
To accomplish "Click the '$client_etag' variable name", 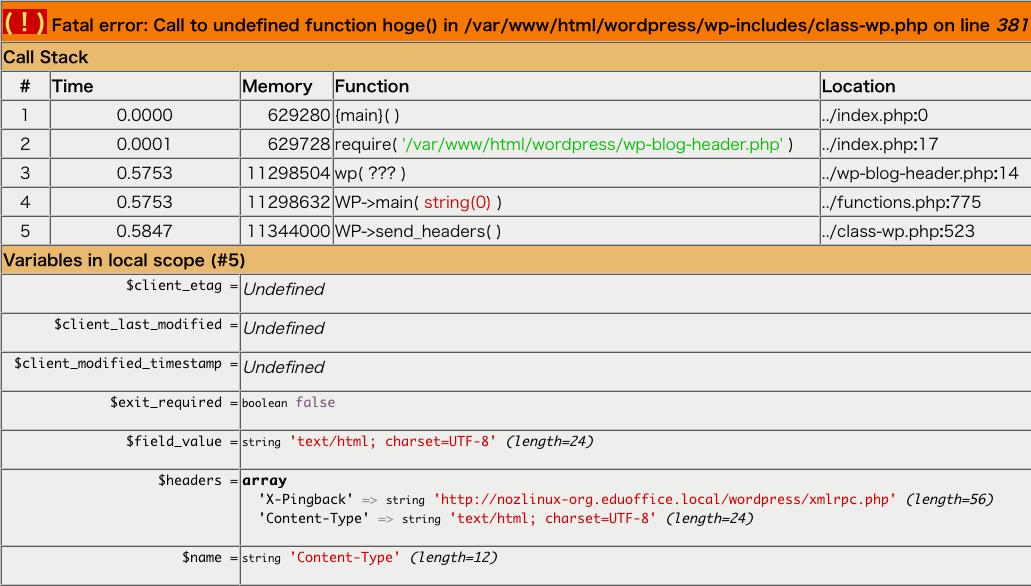I will pos(174,286).
